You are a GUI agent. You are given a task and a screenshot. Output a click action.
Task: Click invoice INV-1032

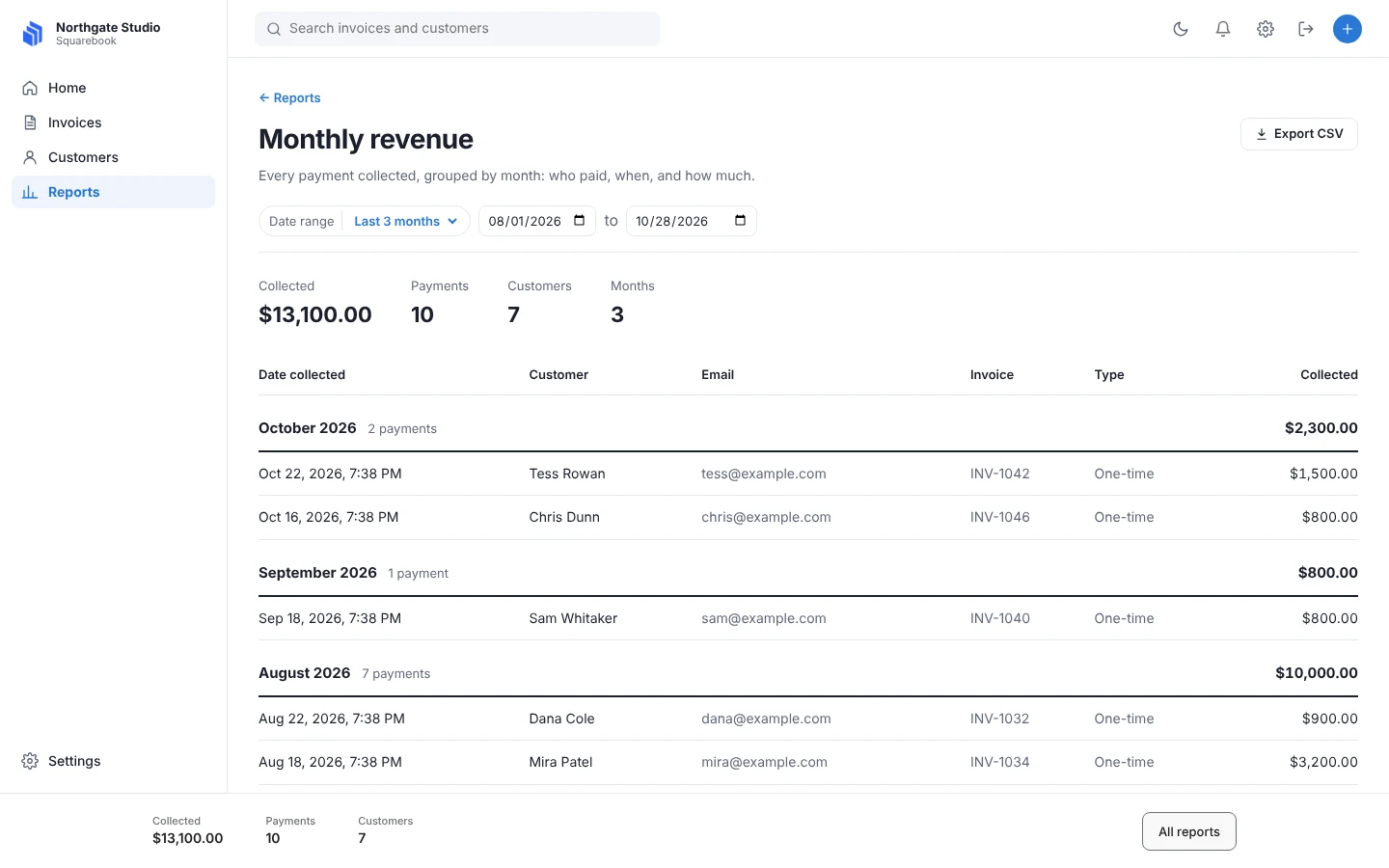click(1000, 719)
